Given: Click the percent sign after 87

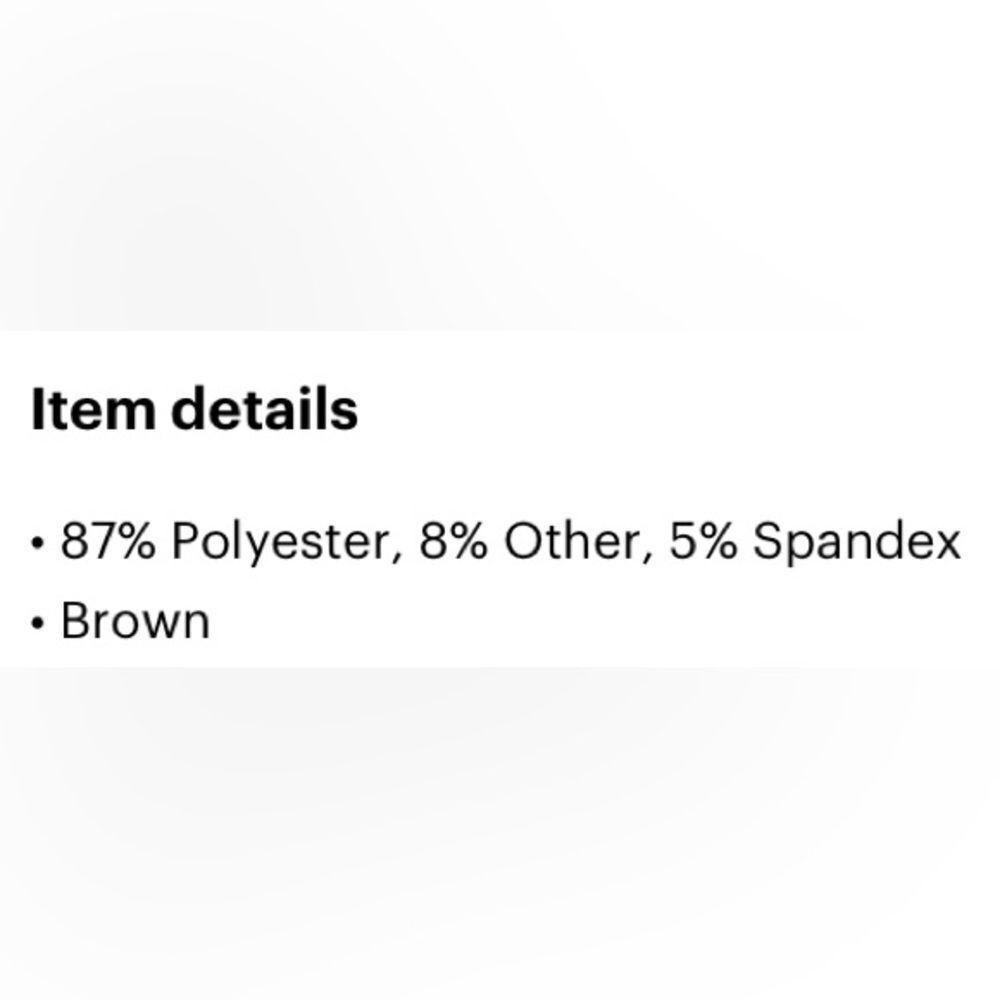Looking at the screenshot, I should [133, 541].
